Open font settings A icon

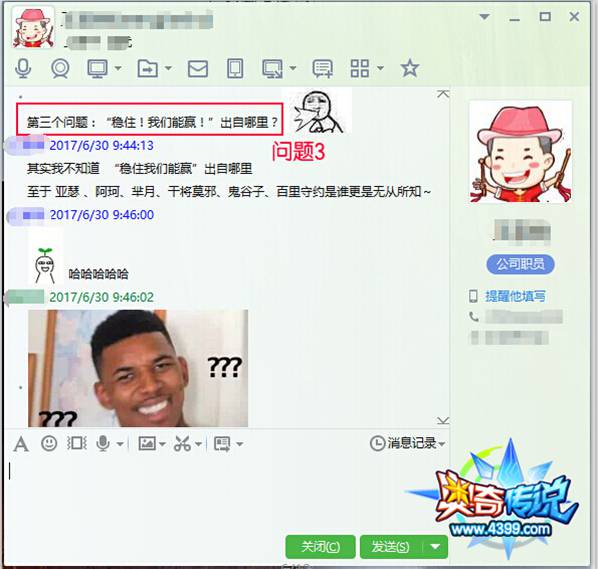[x=21, y=444]
